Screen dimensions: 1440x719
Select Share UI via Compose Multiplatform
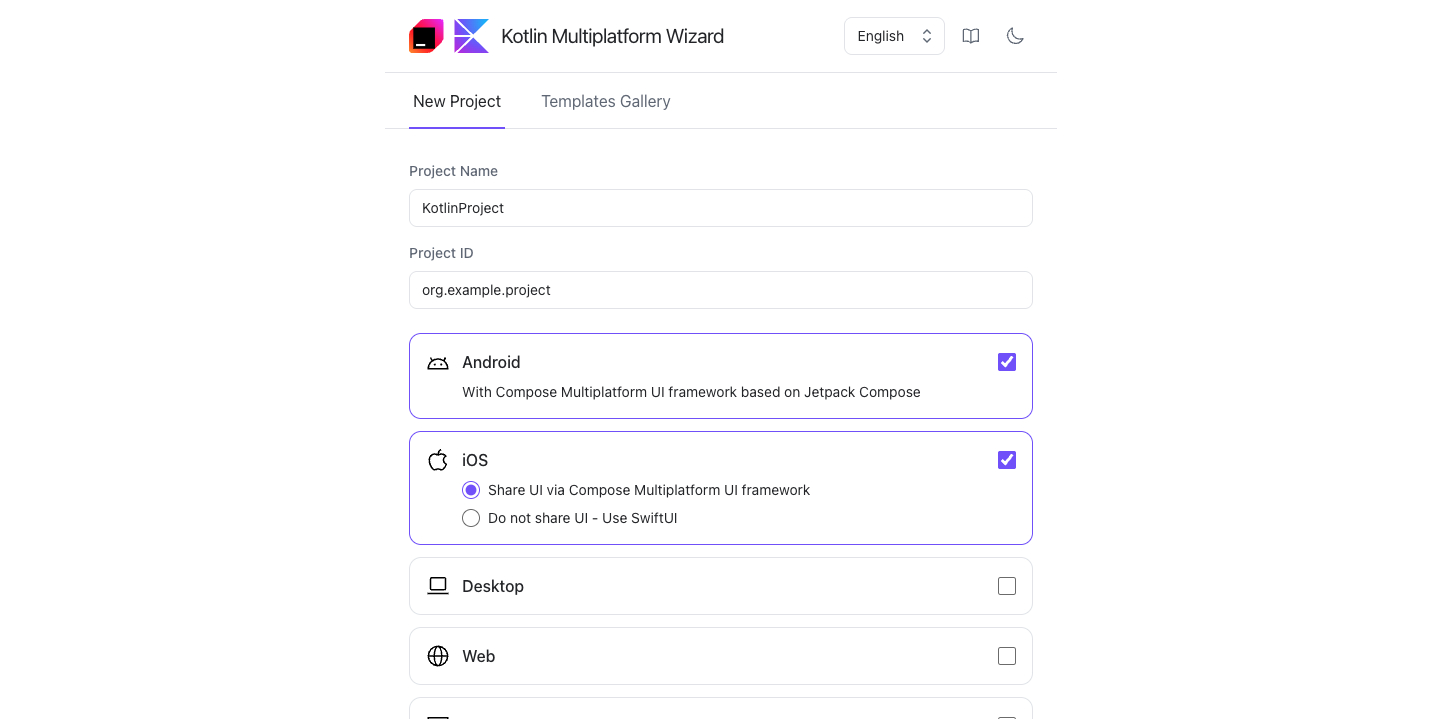(x=471, y=490)
